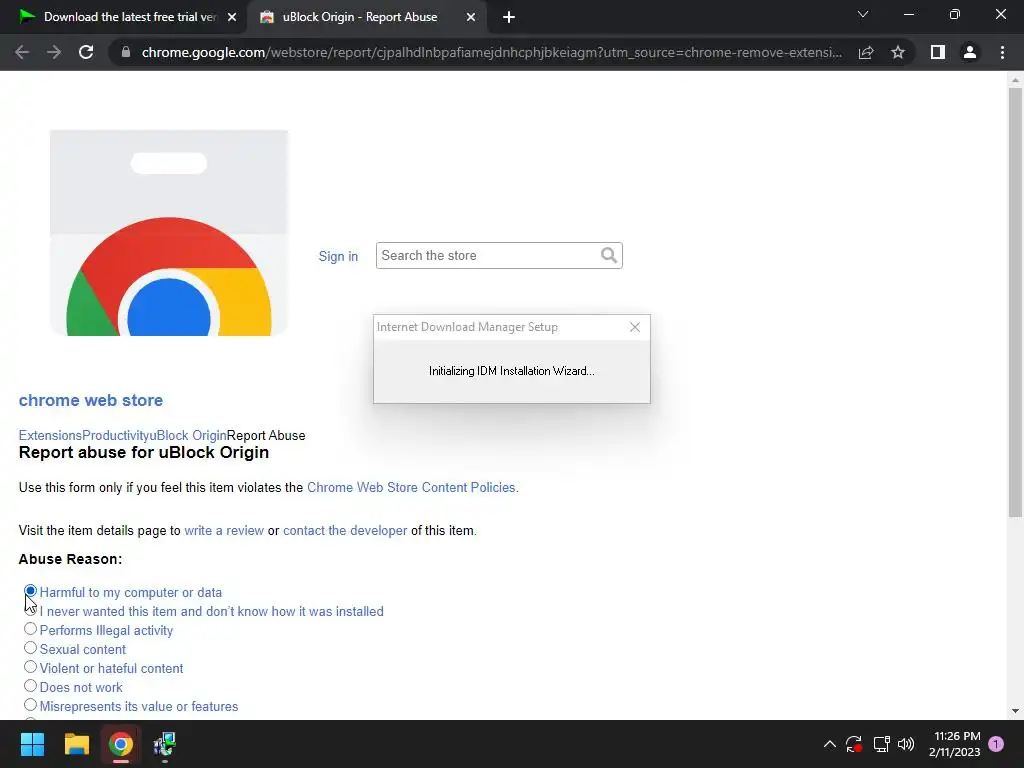Switch to the uBlock Origin Report Abuse tab

(366, 17)
